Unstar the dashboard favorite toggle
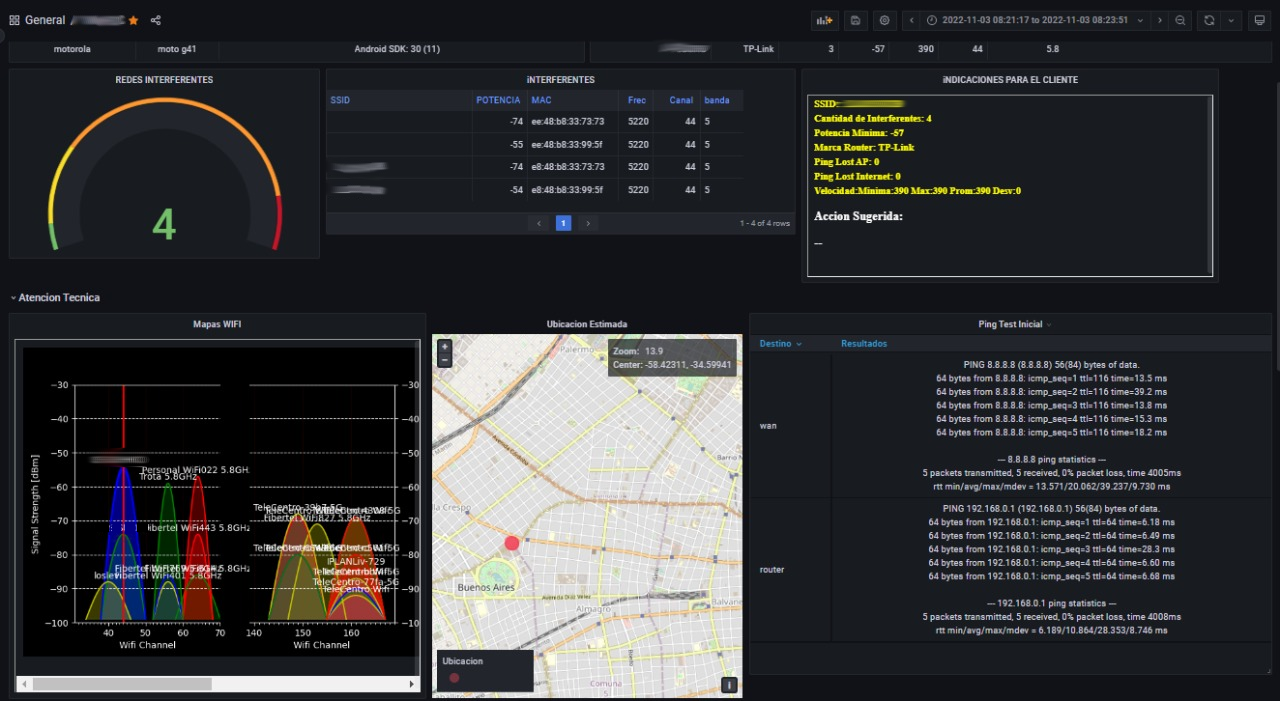The image size is (1280, 701). pos(132,20)
